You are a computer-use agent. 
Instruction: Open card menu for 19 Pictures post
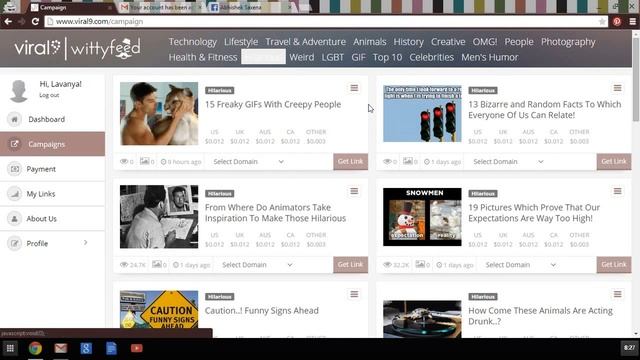(x=617, y=191)
